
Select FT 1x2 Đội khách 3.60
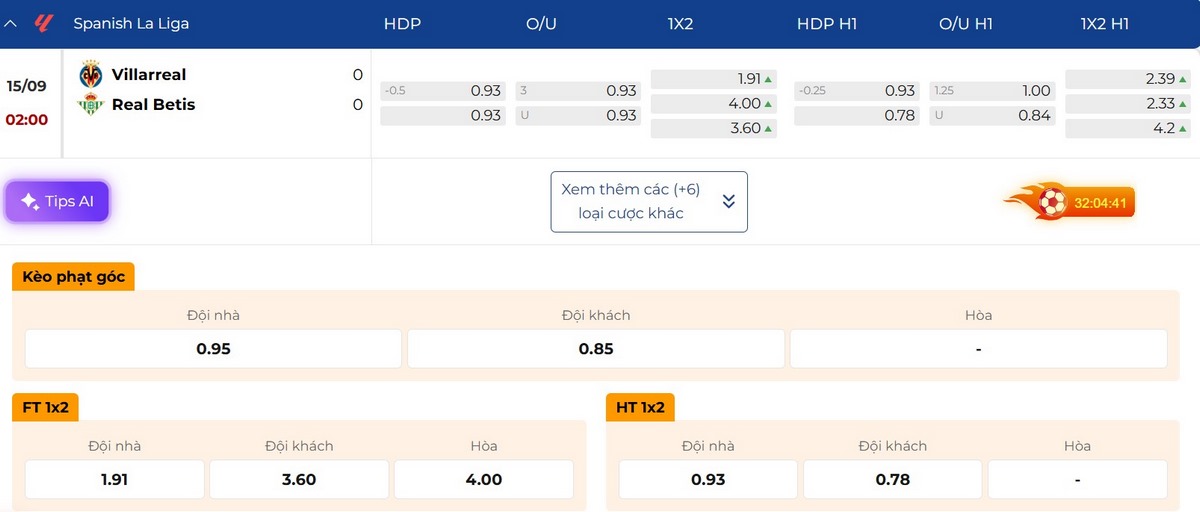(299, 479)
